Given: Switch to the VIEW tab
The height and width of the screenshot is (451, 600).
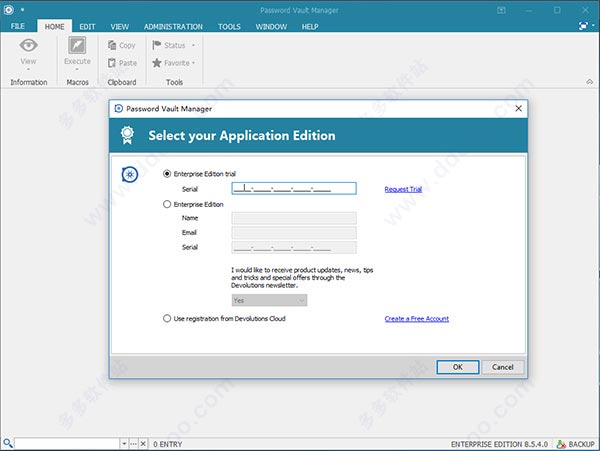Looking at the screenshot, I should click(x=119, y=26).
